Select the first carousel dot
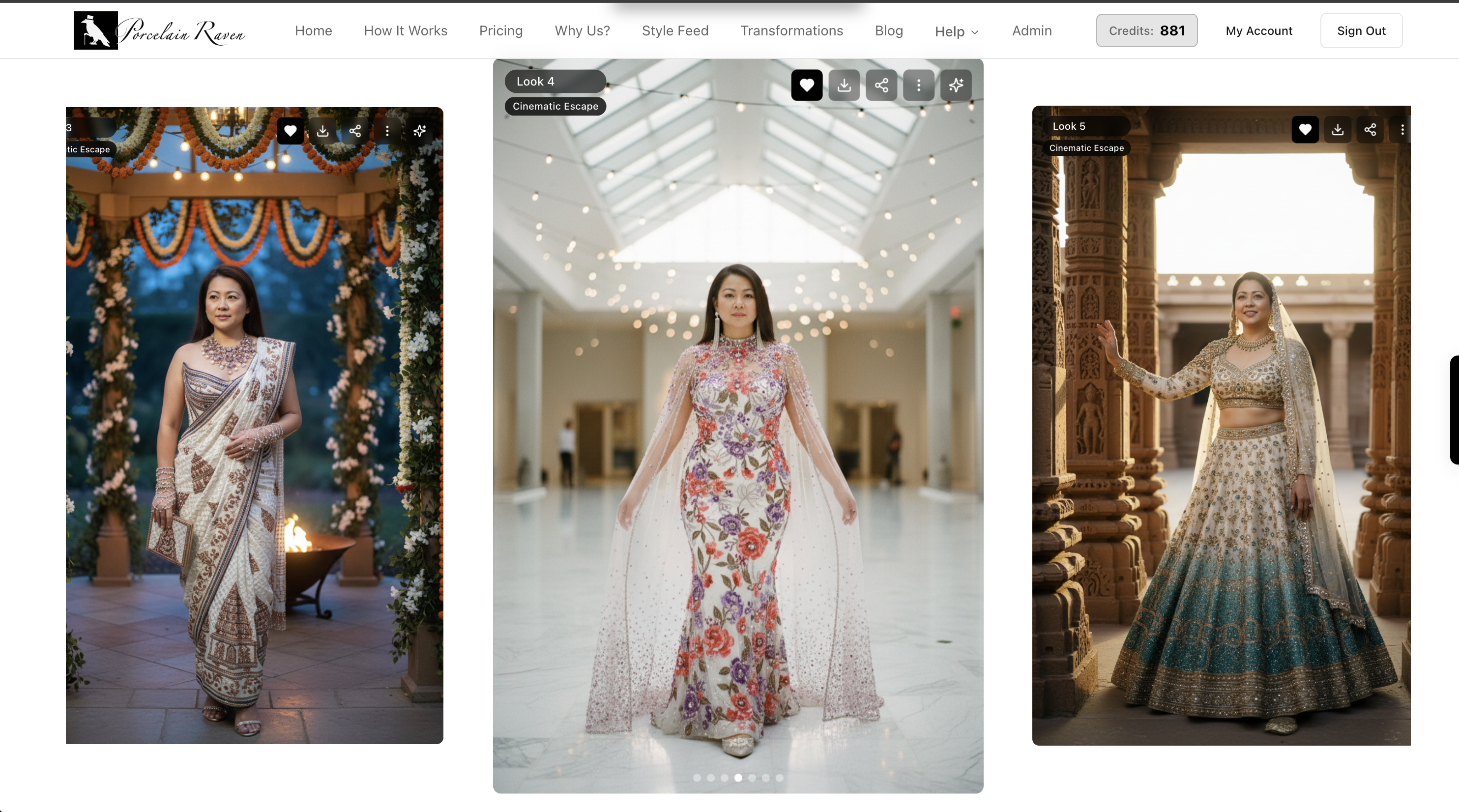This screenshot has width=1459, height=812. pyautogui.click(x=697, y=778)
